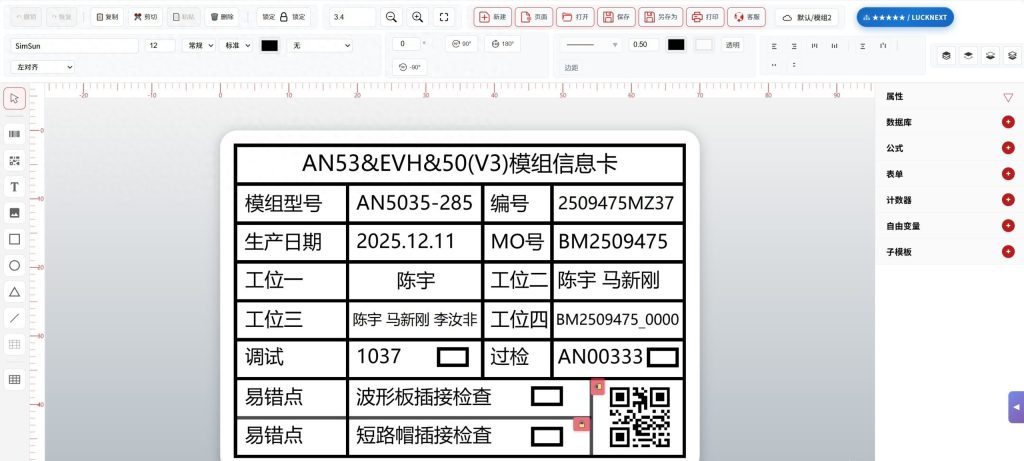Click checkbox next to AN00333

(663, 357)
